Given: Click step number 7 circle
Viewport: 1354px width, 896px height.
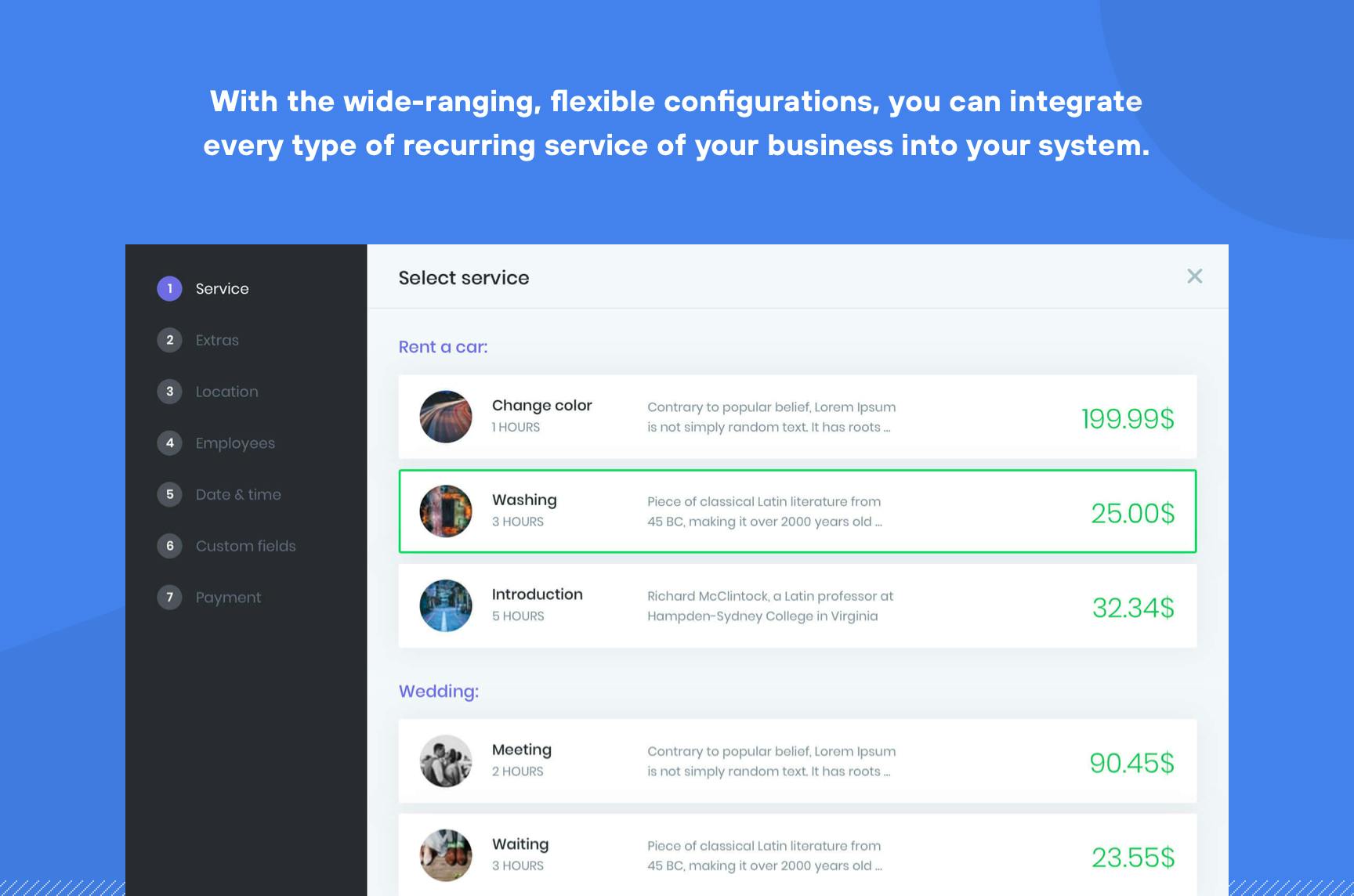Looking at the screenshot, I should pos(169,598).
